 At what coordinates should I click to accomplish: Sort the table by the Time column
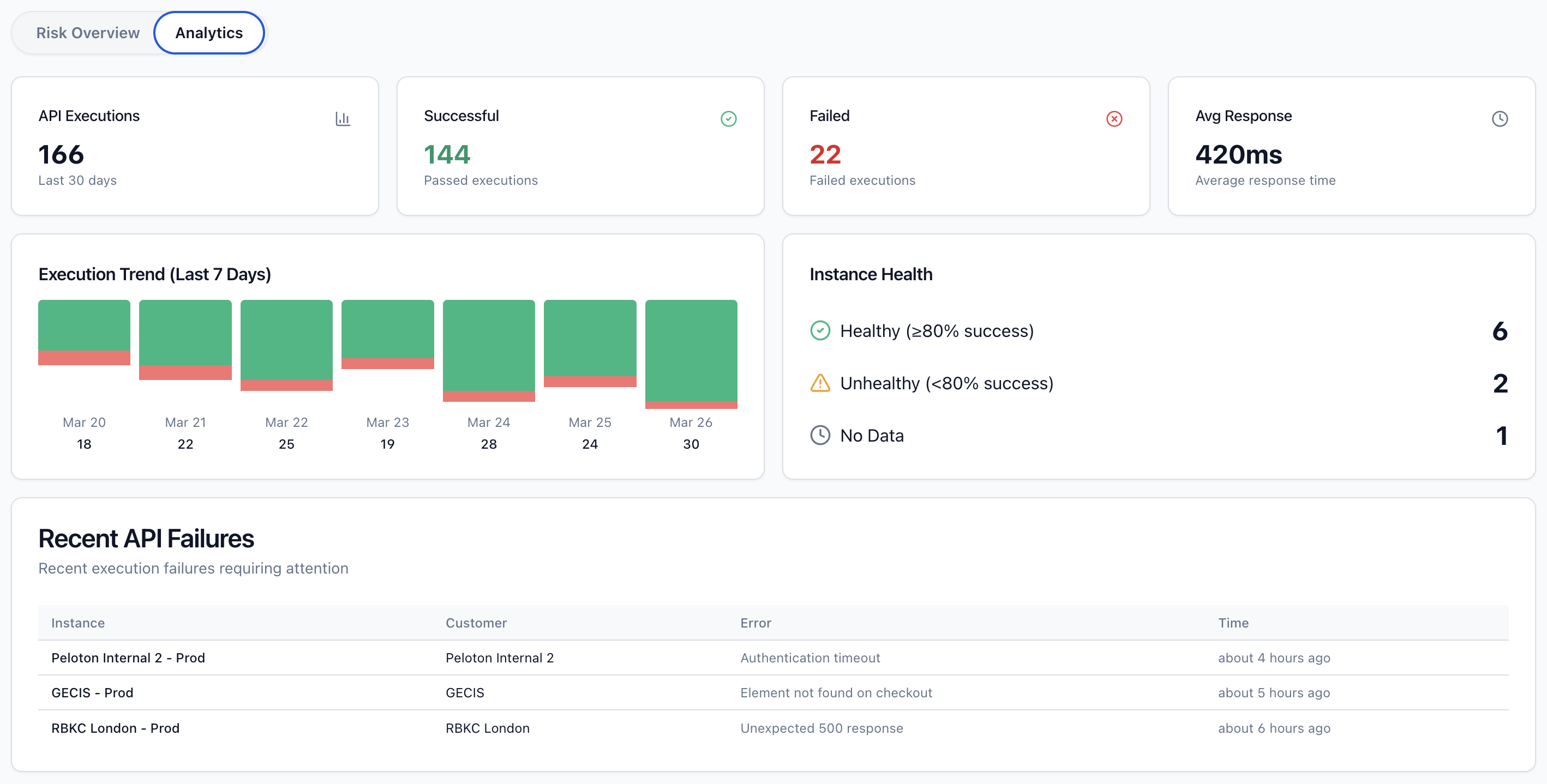click(1233, 623)
